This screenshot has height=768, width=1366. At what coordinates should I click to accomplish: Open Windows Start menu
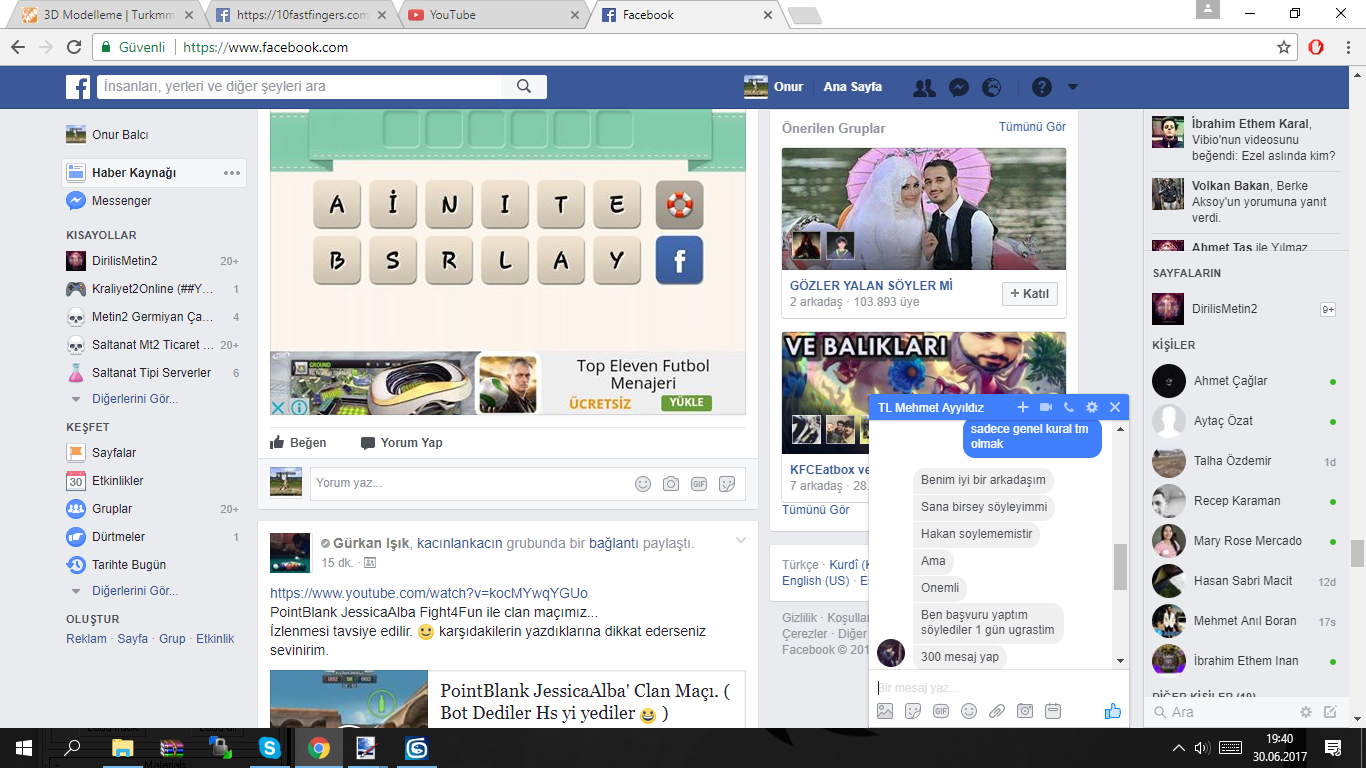23,747
